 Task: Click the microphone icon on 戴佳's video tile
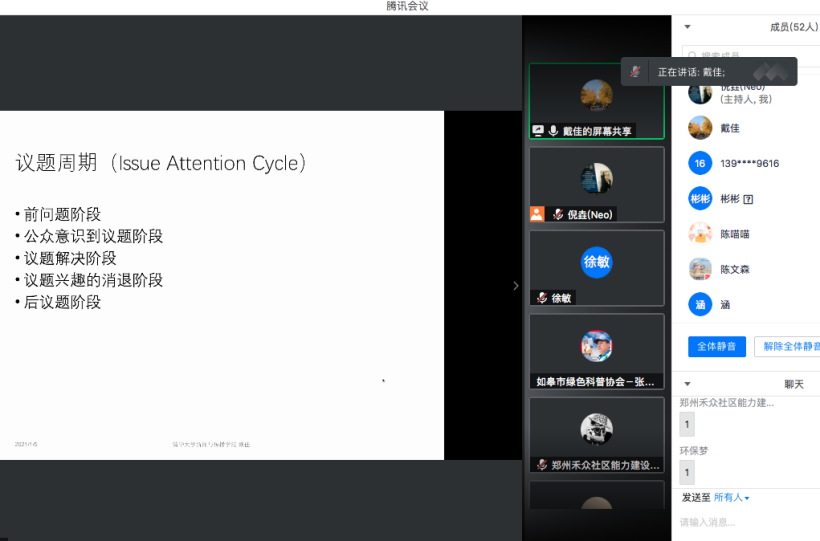tap(553, 131)
